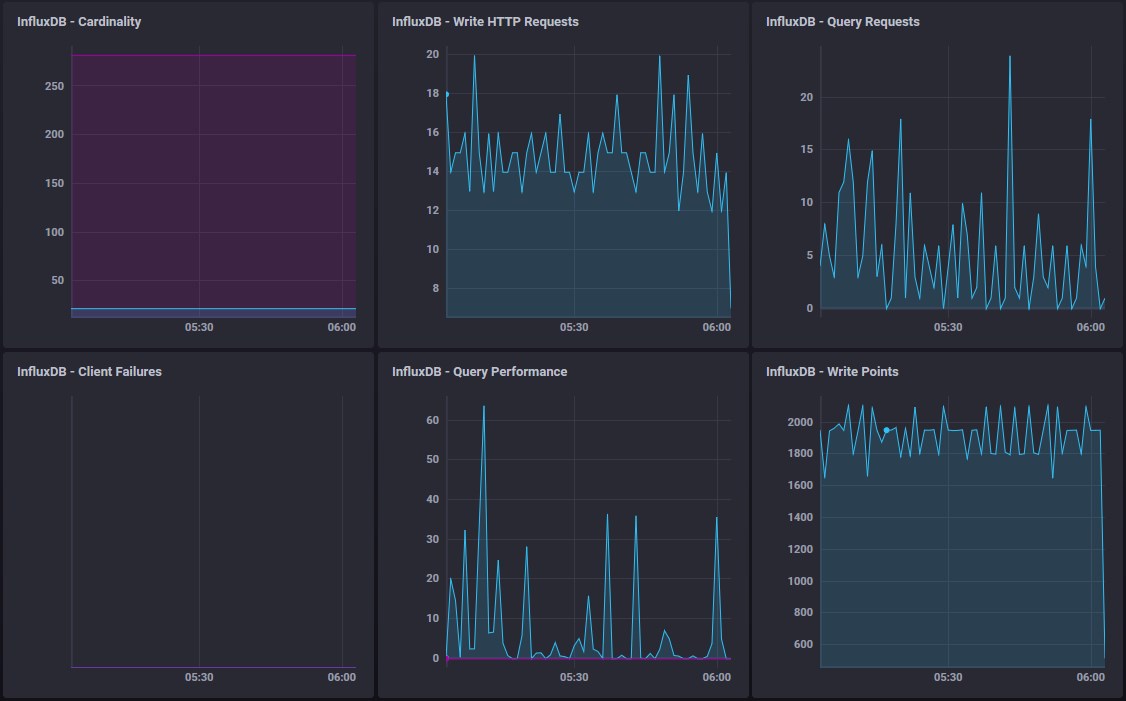Click the 150 y-axis label in Cardinality

(x=55, y=183)
